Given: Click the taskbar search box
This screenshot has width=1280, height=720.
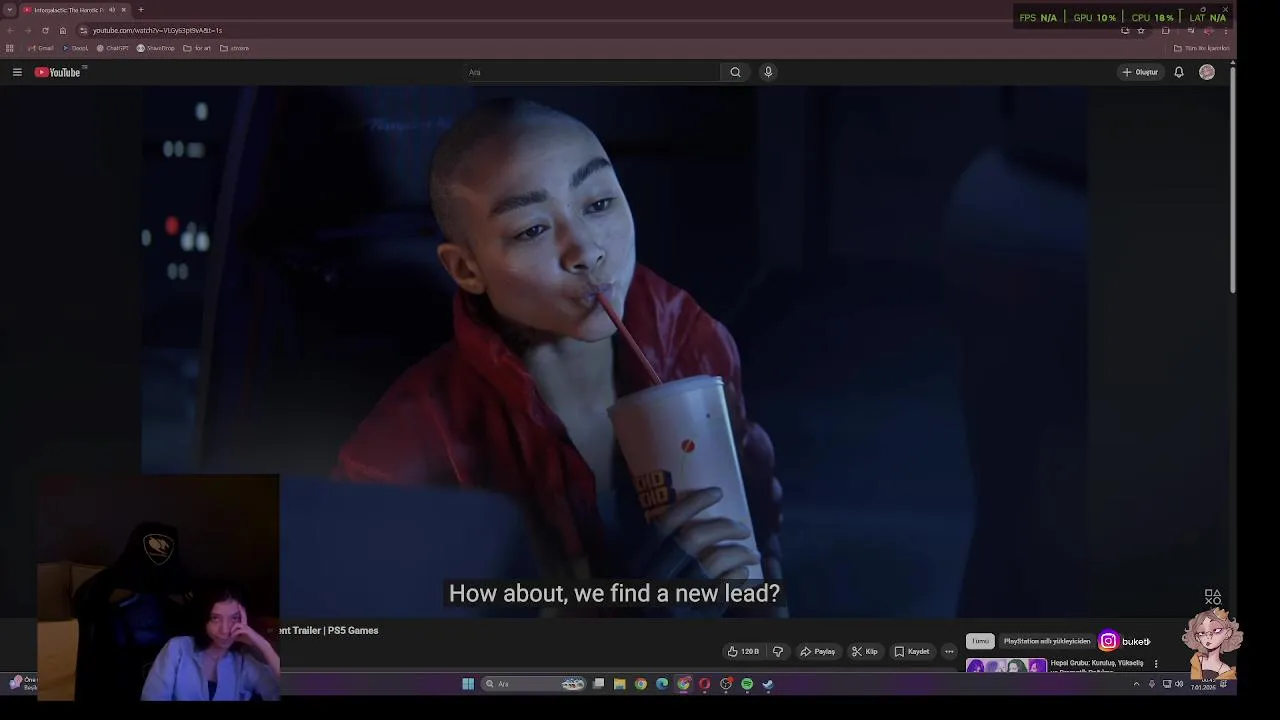Looking at the screenshot, I should 534,684.
